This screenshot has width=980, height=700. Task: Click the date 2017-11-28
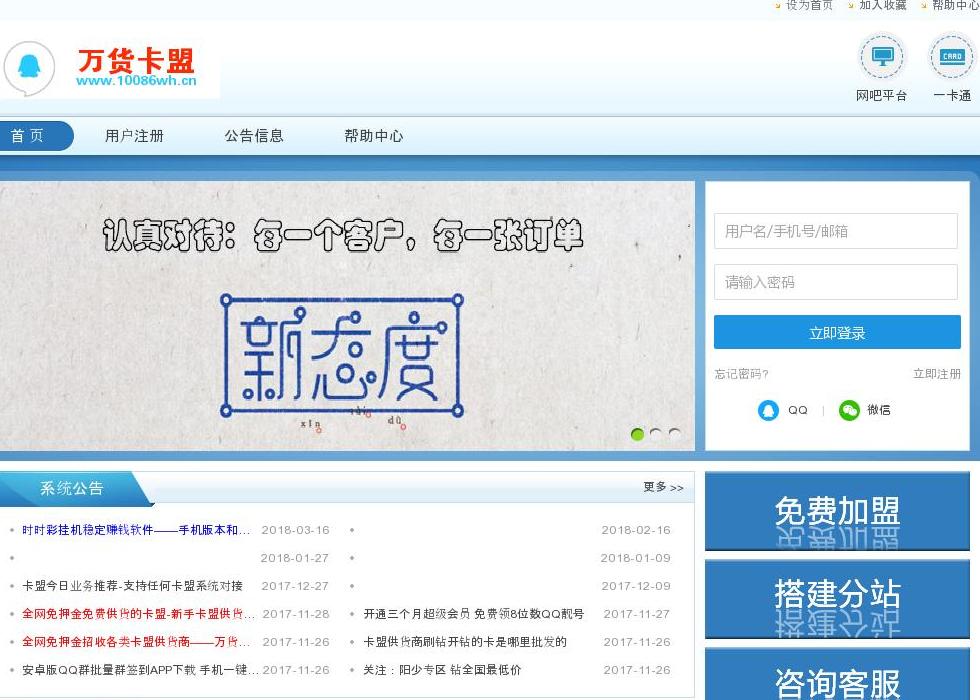coord(296,614)
